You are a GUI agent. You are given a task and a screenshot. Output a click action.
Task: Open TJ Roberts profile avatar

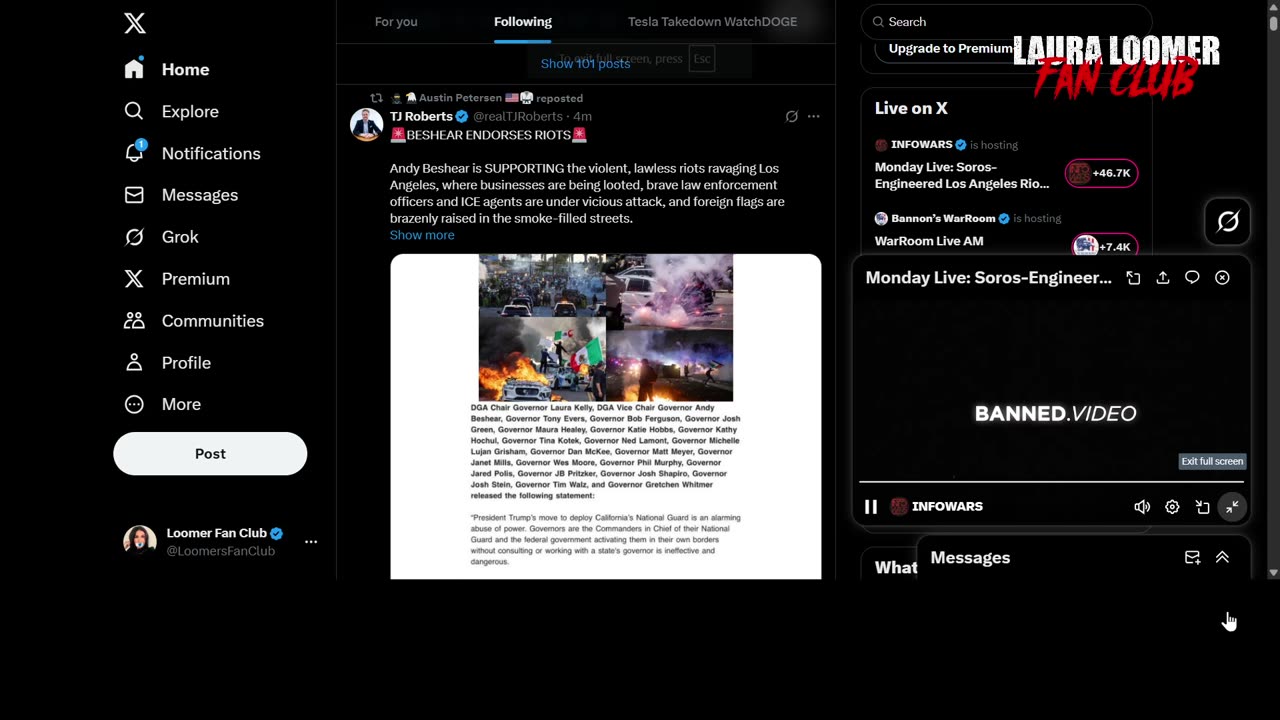[366, 125]
